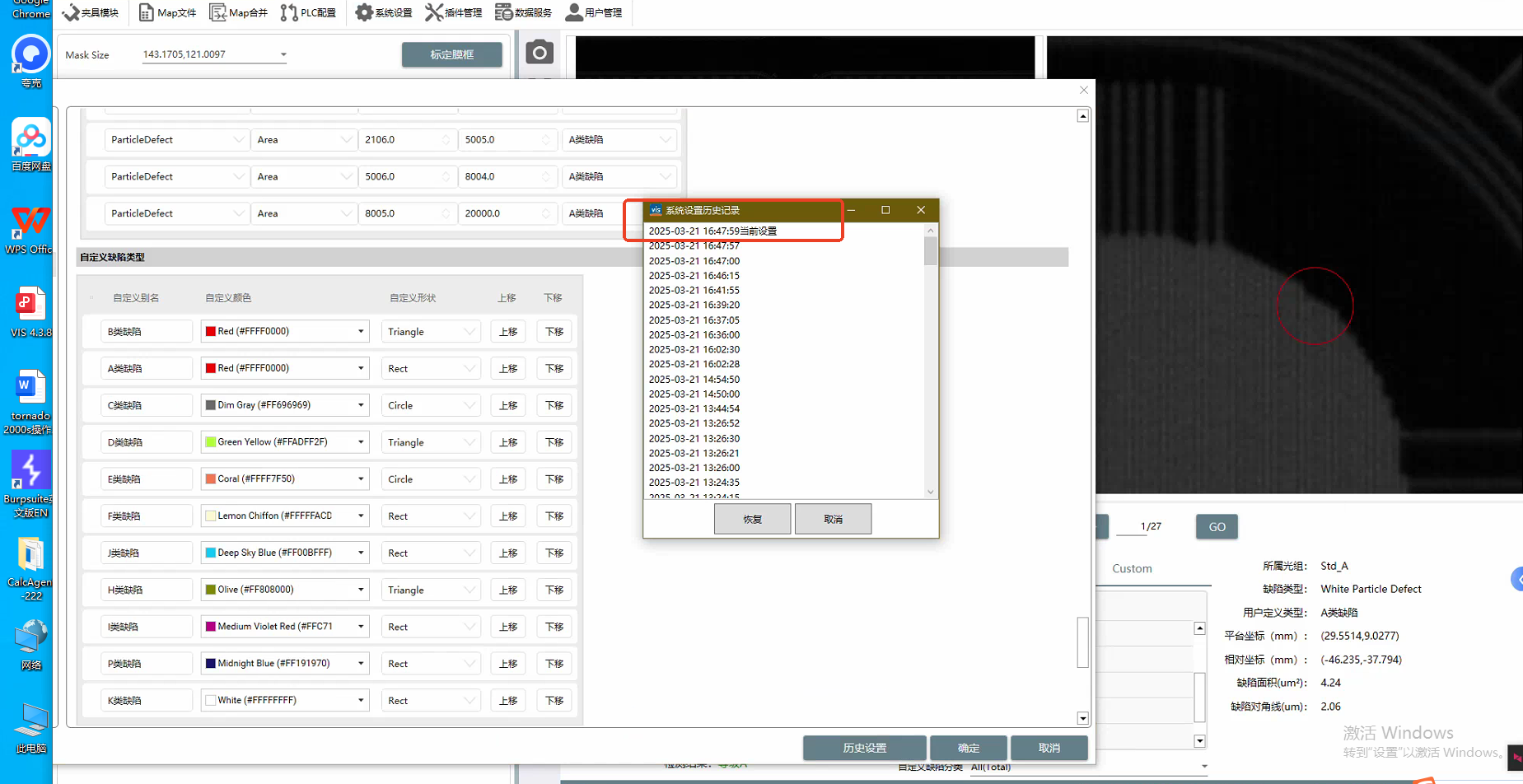This screenshot has width=1523, height=784.
Task: Click the 确定 button
Action: [x=969, y=748]
